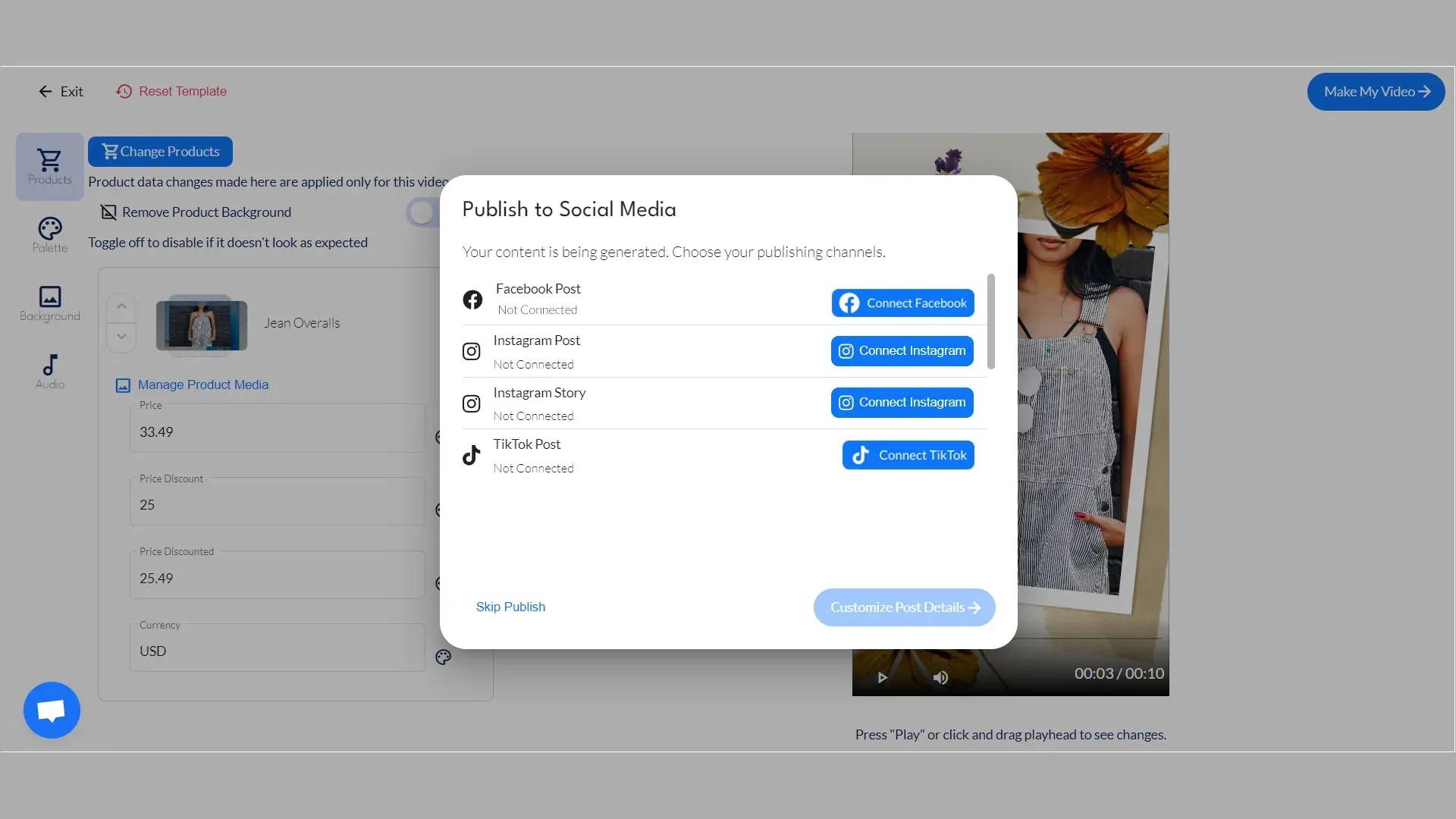Viewport: 1456px width, 819px height.
Task: Click the Price Discount input field
Action: coord(277,505)
